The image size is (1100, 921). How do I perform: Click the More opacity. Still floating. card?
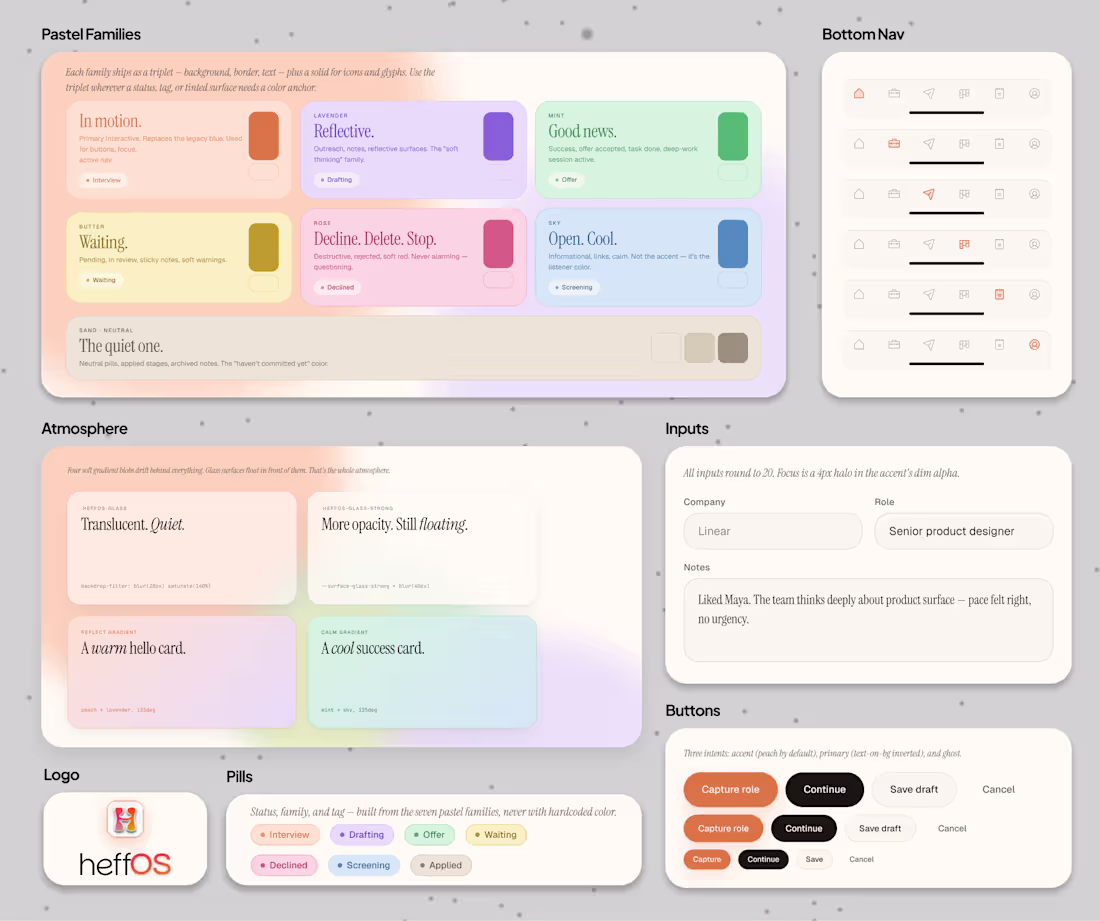(422, 548)
